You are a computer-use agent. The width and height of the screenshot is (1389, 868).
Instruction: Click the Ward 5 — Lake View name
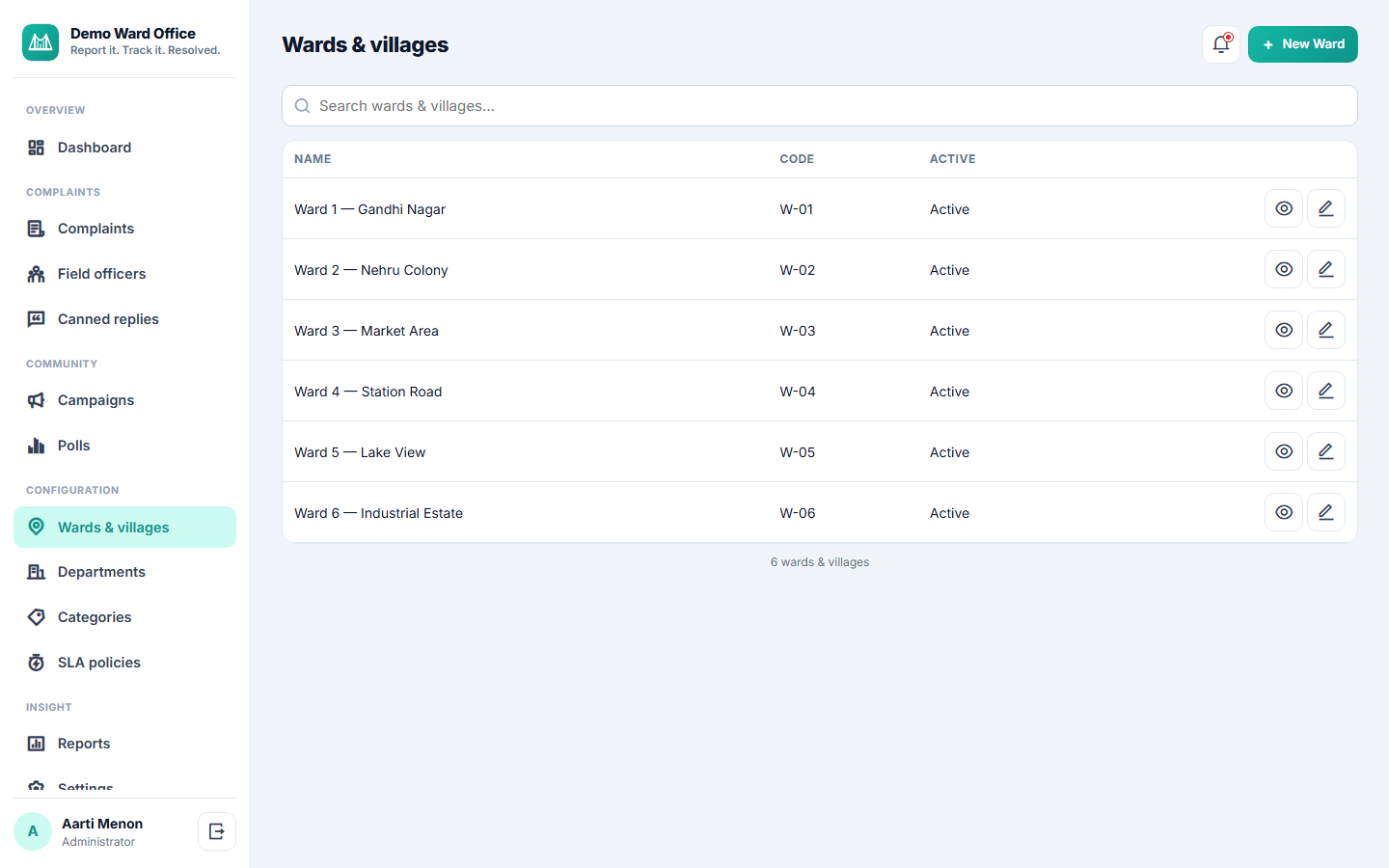click(360, 452)
